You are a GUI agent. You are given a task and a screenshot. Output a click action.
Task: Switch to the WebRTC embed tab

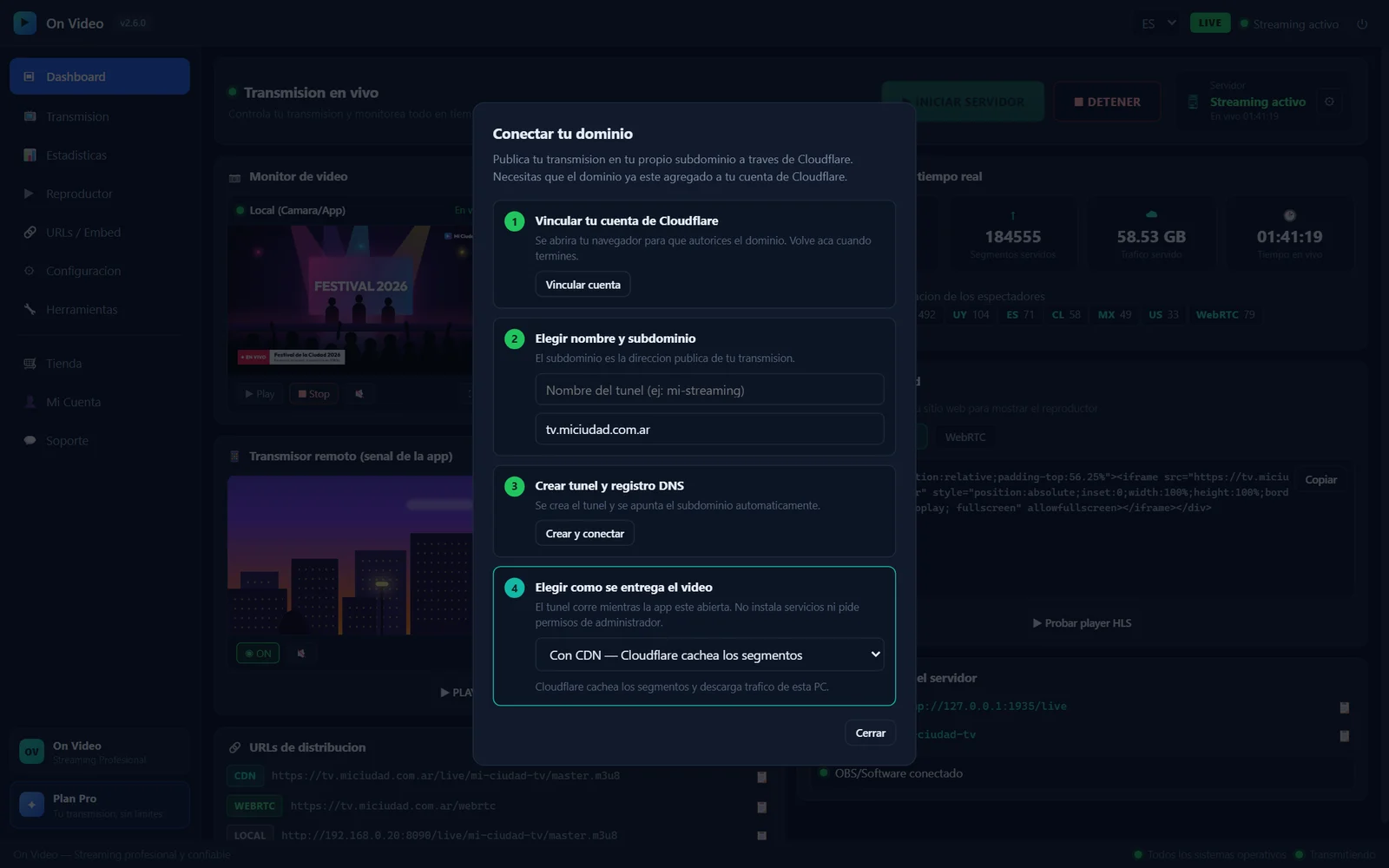[965, 437]
